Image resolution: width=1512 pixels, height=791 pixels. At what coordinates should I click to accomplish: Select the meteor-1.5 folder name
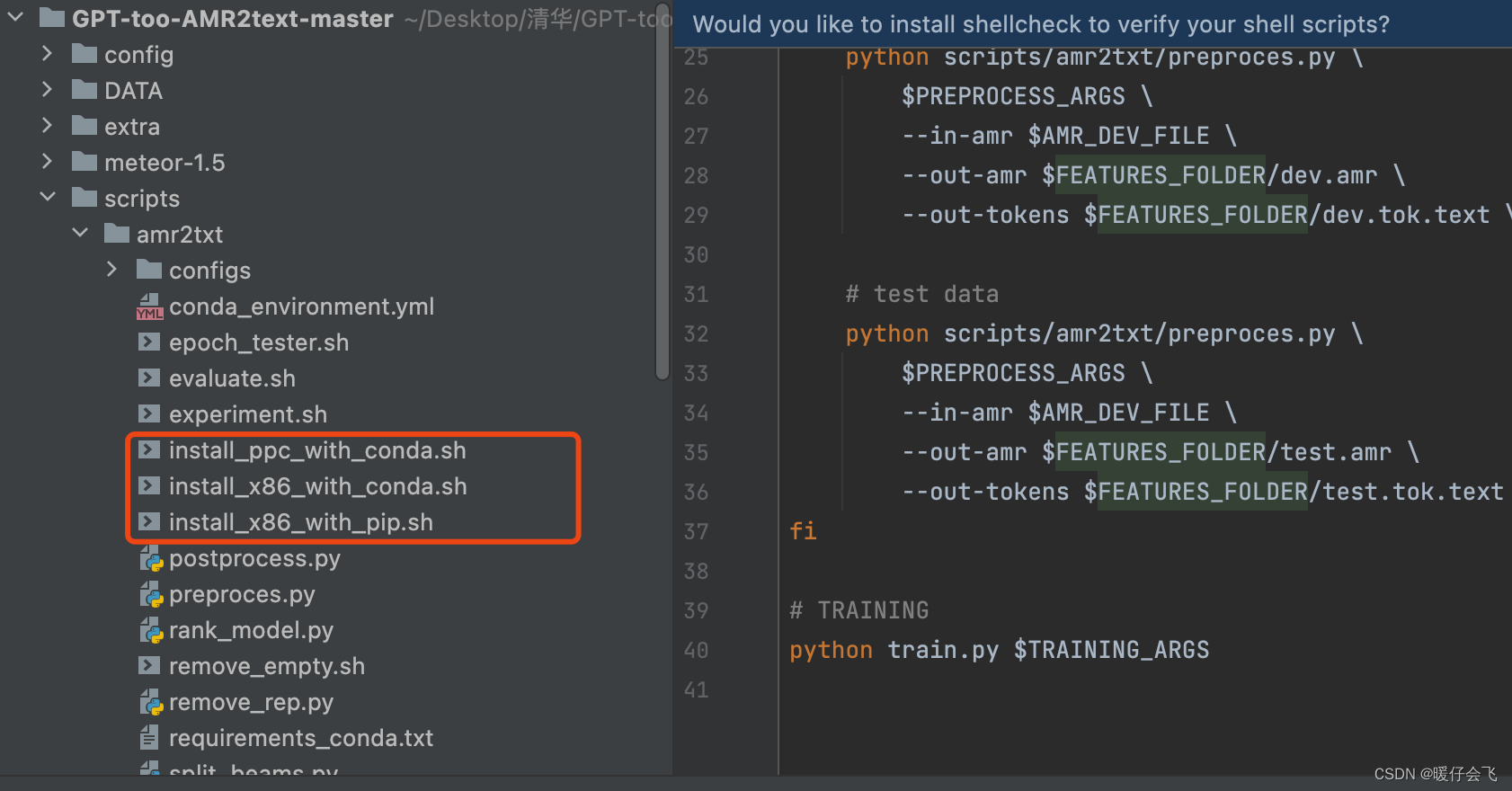click(x=165, y=163)
